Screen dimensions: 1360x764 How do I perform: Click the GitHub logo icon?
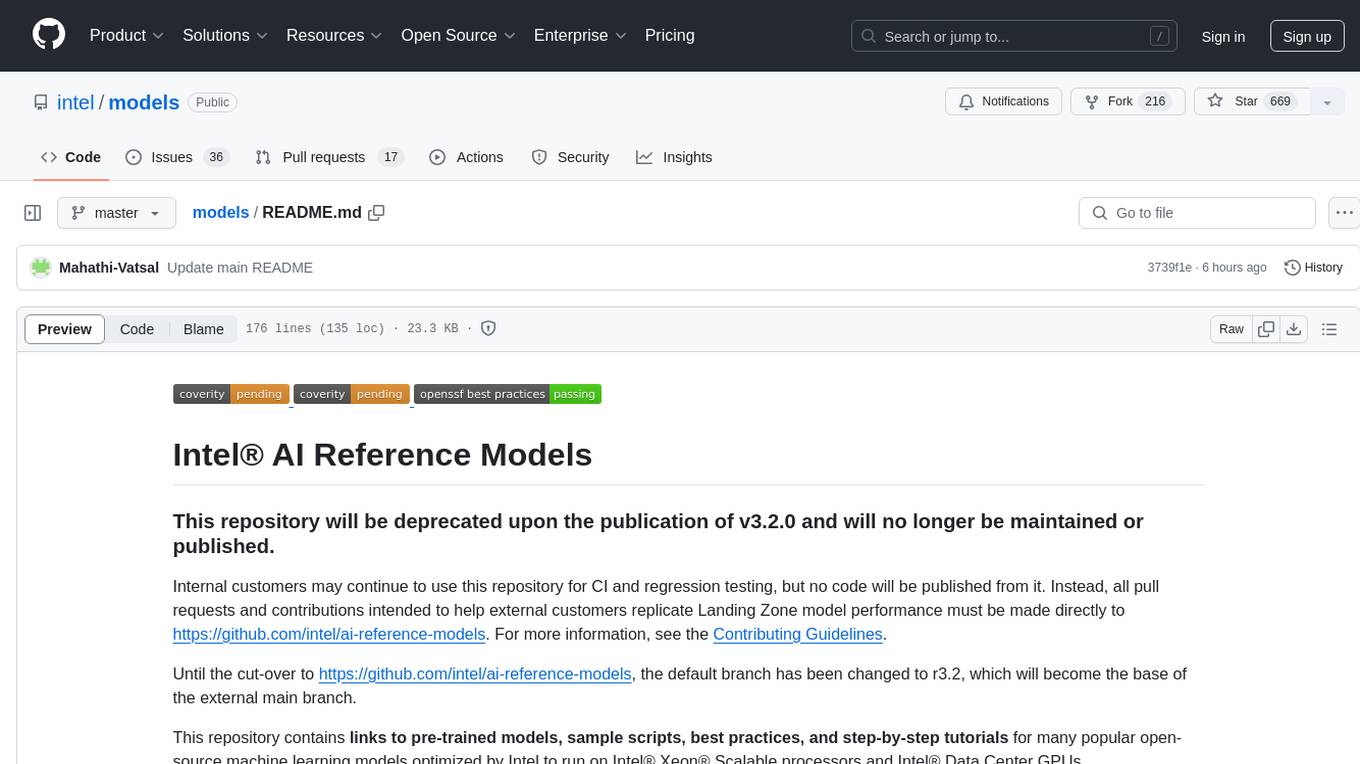[49, 35]
